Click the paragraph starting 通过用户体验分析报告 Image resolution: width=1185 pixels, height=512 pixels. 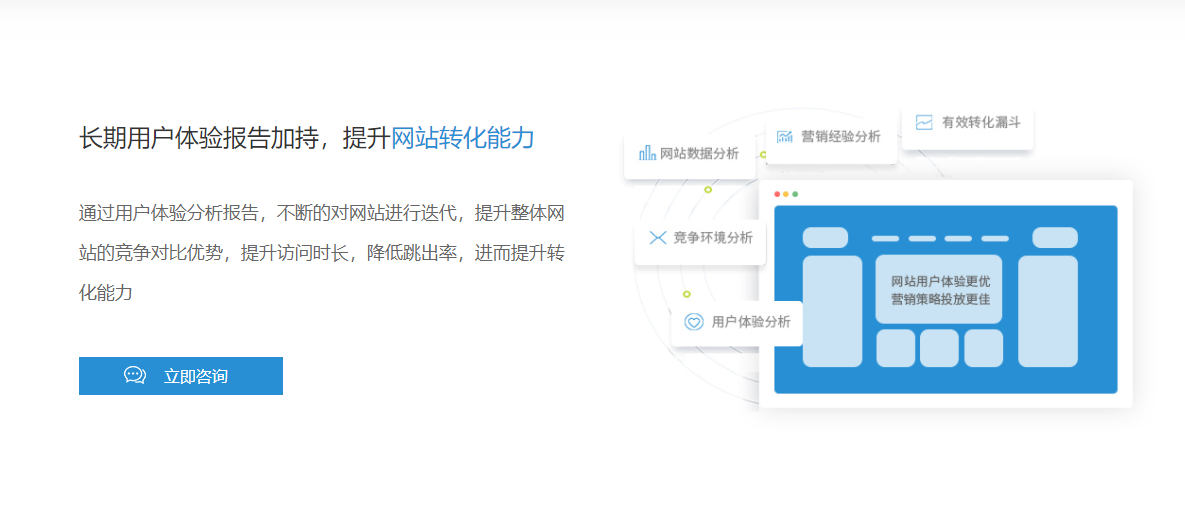(x=322, y=253)
